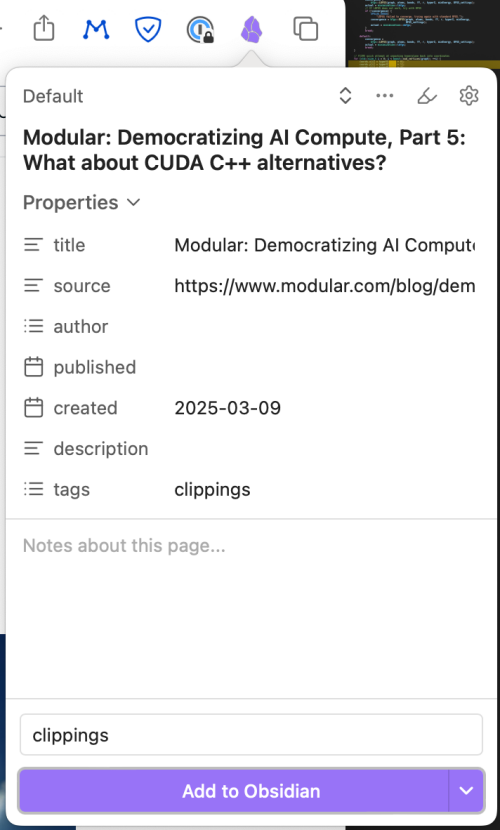The image size is (500, 830).
Task: Collapse the Properties section
Action: pos(81,202)
